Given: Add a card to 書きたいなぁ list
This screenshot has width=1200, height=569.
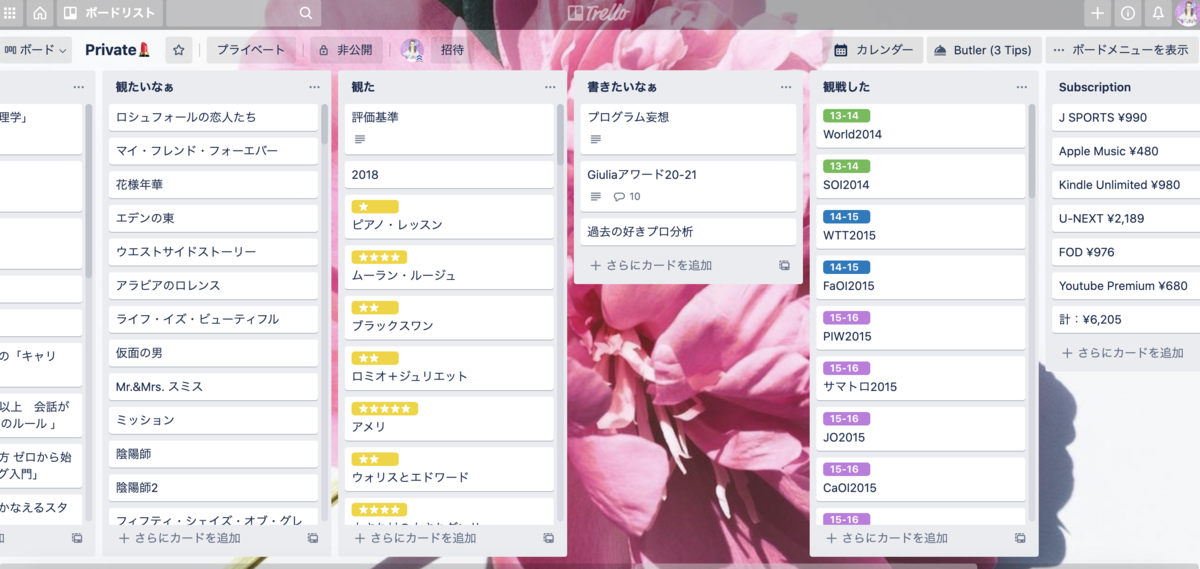Looking at the screenshot, I should click(652, 265).
